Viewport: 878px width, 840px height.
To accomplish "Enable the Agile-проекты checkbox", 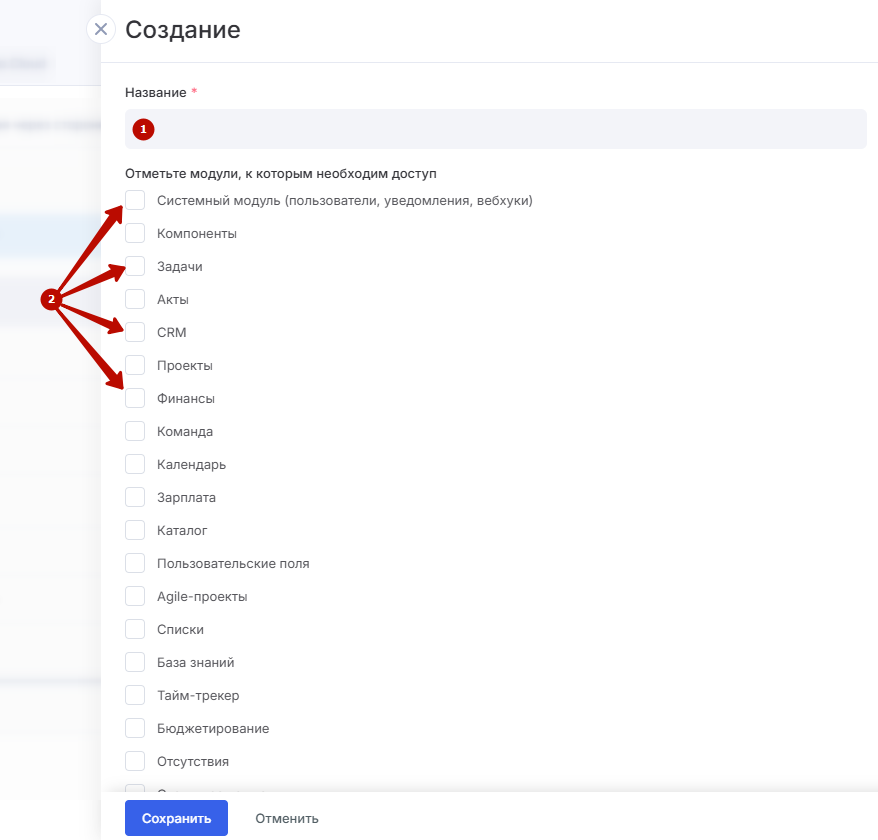I will [x=135, y=596].
